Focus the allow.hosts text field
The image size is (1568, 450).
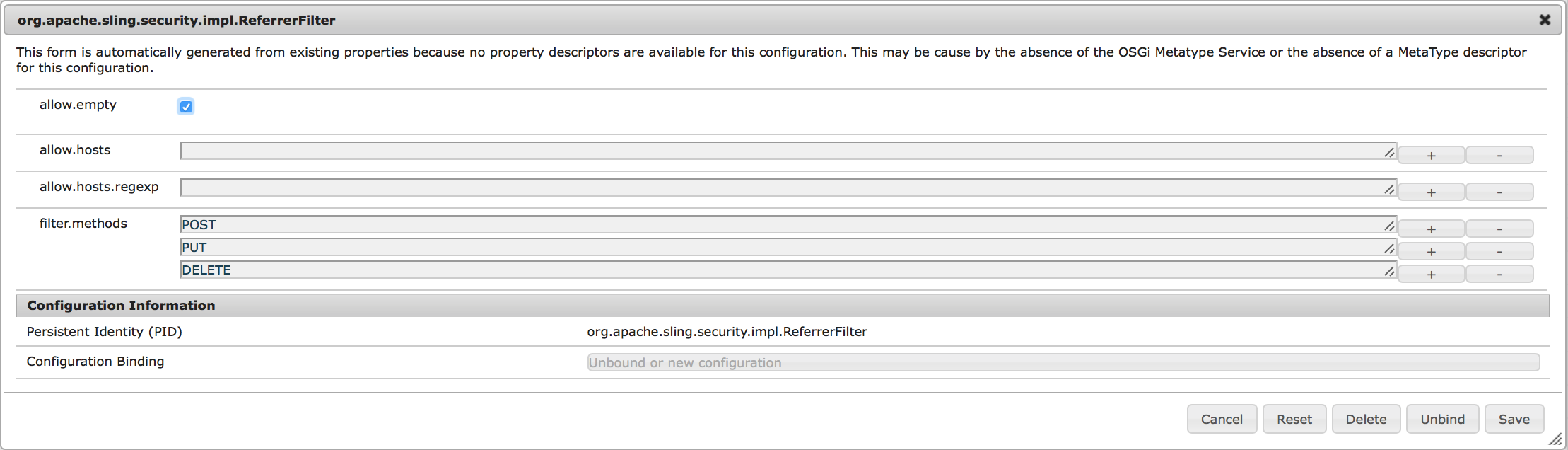[778, 151]
